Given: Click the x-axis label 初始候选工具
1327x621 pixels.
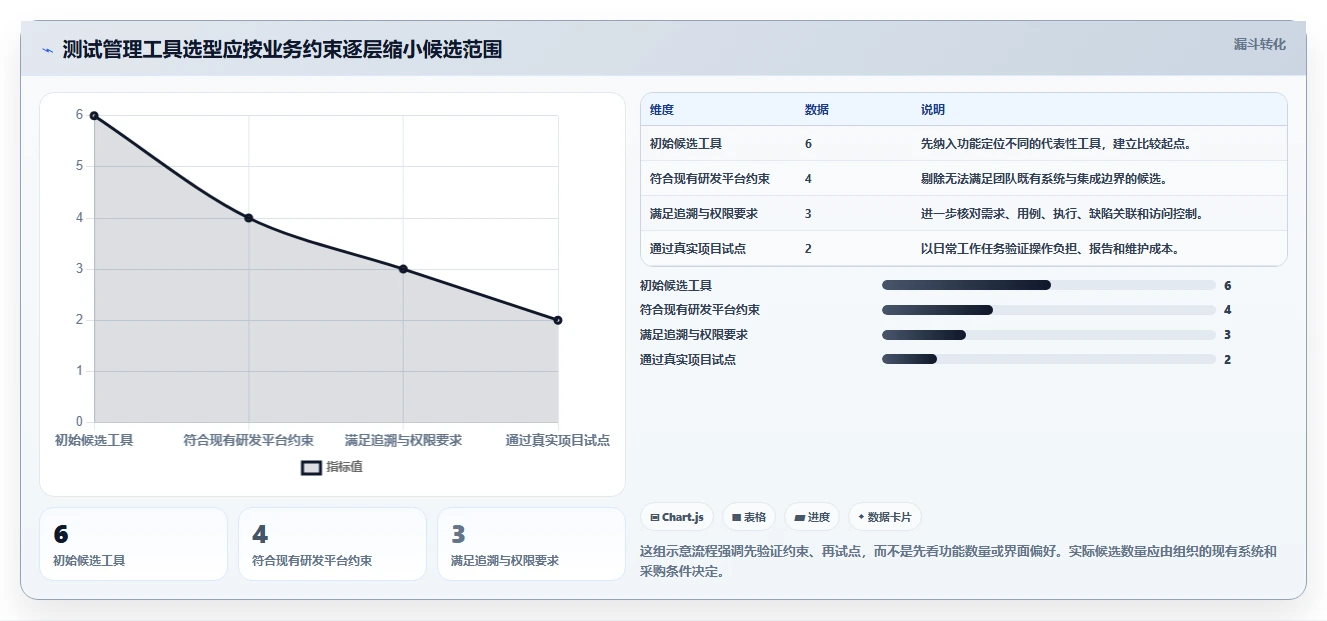Looking at the screenshot, I should (94, 440).
